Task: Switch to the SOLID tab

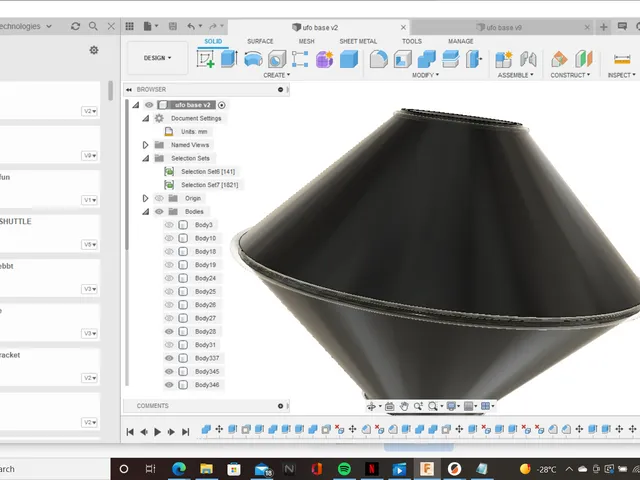Action: click(213, 41)
